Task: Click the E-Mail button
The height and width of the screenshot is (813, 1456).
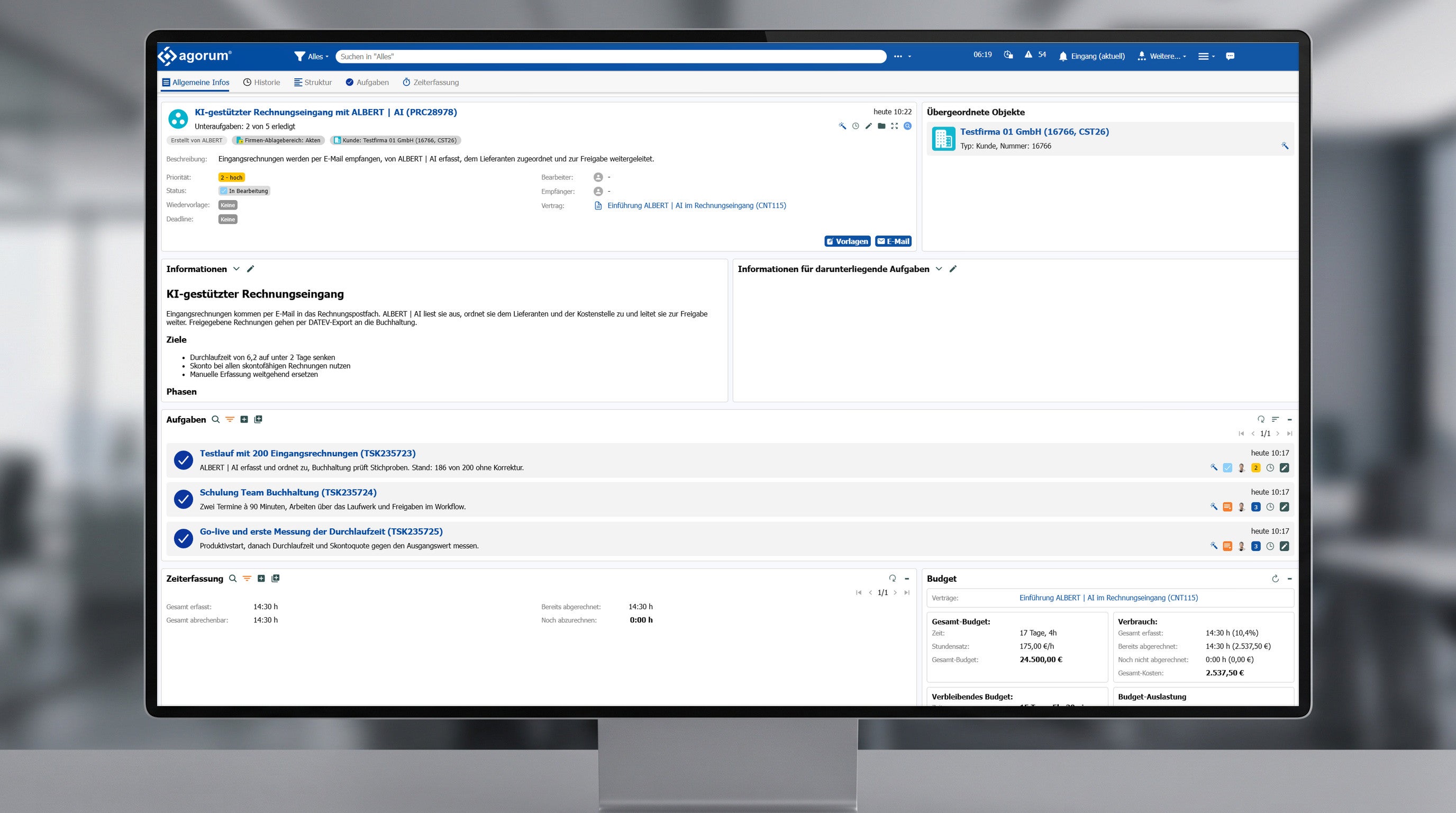Action: click(x=893, y=241)
